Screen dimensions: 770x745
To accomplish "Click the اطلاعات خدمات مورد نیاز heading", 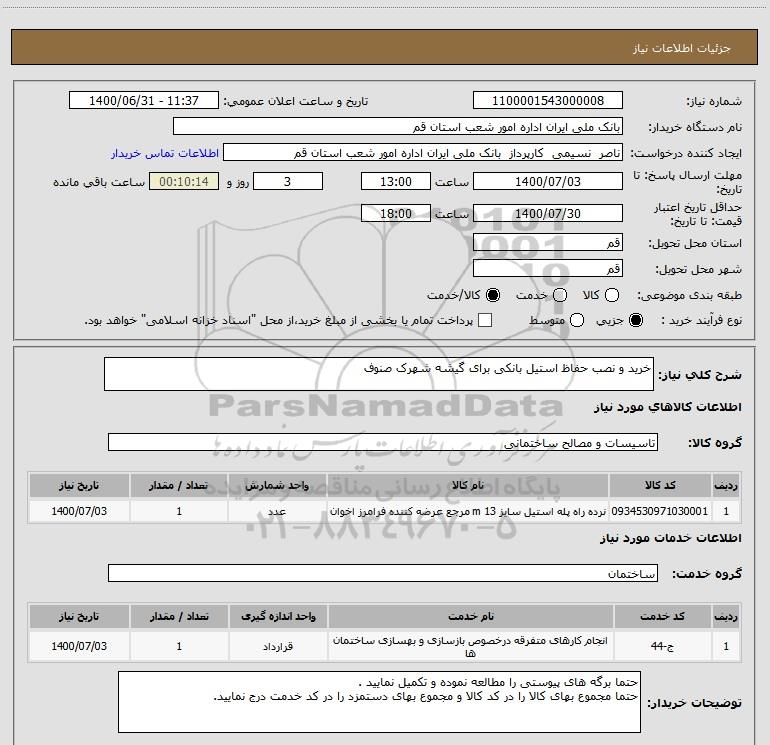I will tap(670, 538).
